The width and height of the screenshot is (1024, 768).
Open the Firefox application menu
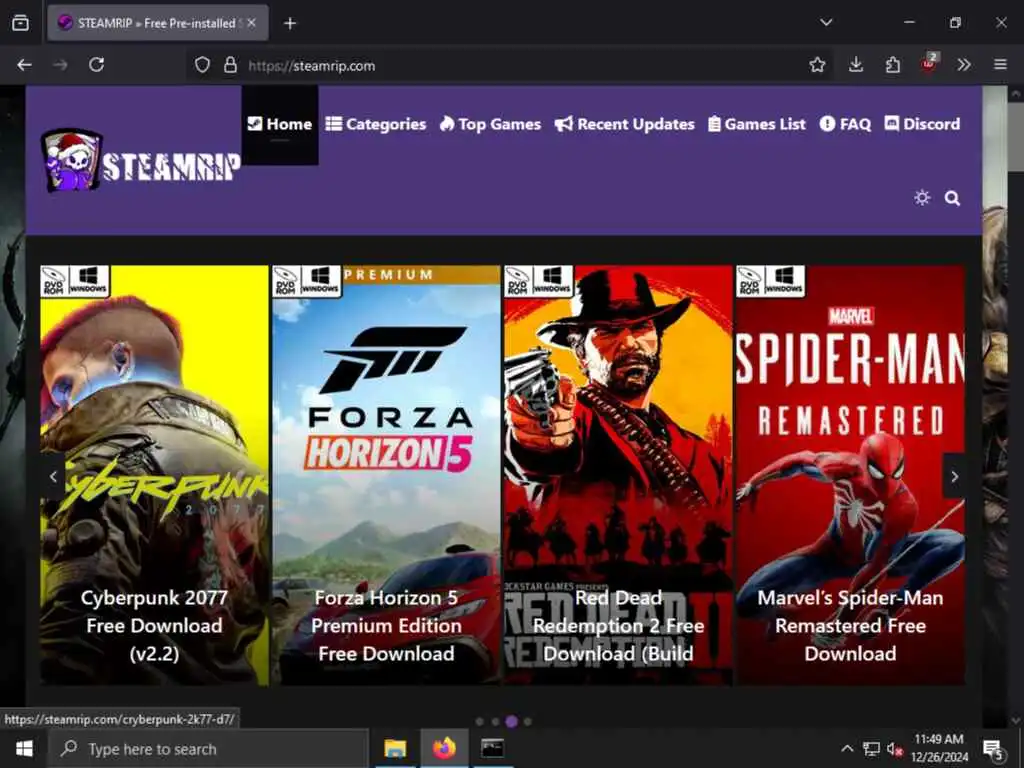click(x=1000, y=65)
